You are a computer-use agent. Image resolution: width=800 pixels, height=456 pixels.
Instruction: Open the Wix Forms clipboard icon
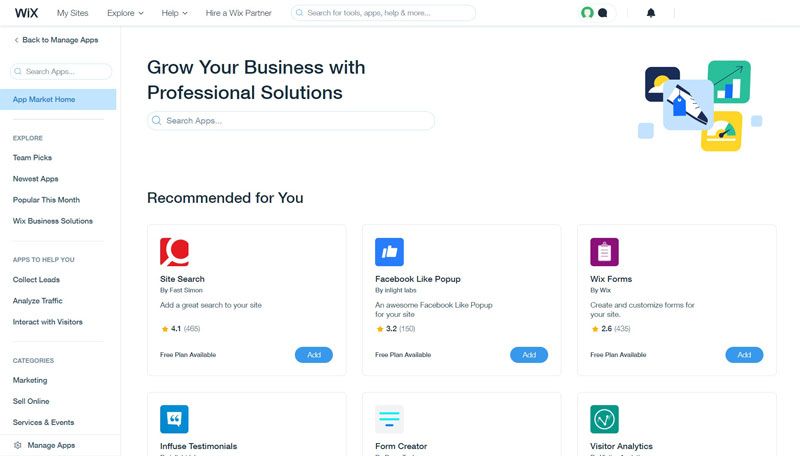pos(605,252)
